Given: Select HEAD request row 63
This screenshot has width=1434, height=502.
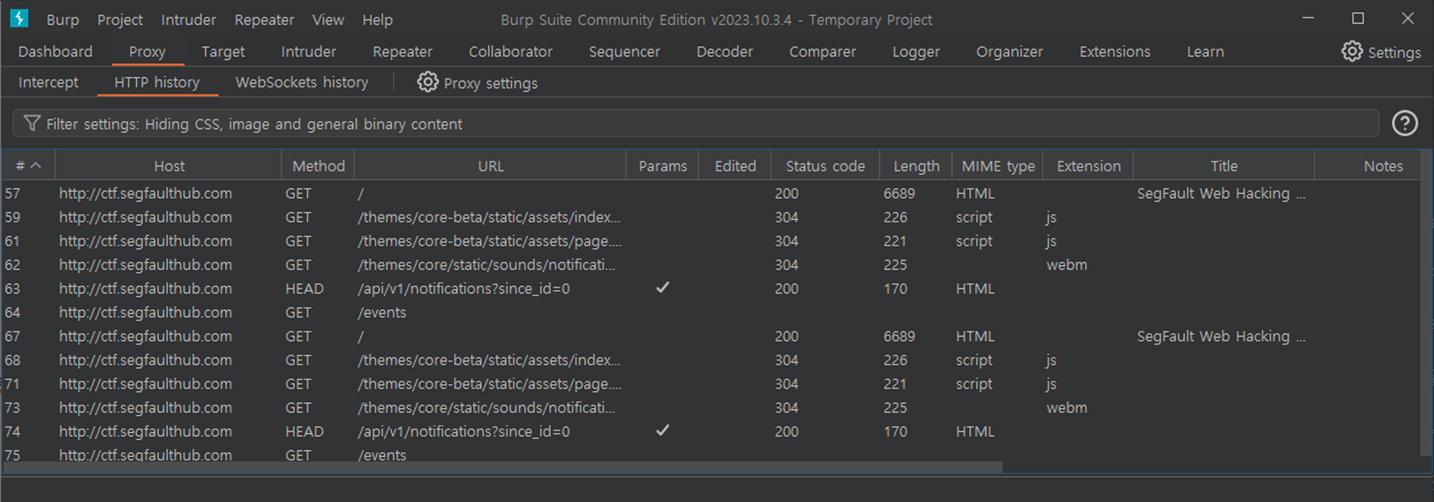Looking at the screenshot, I should coord(710,289).
